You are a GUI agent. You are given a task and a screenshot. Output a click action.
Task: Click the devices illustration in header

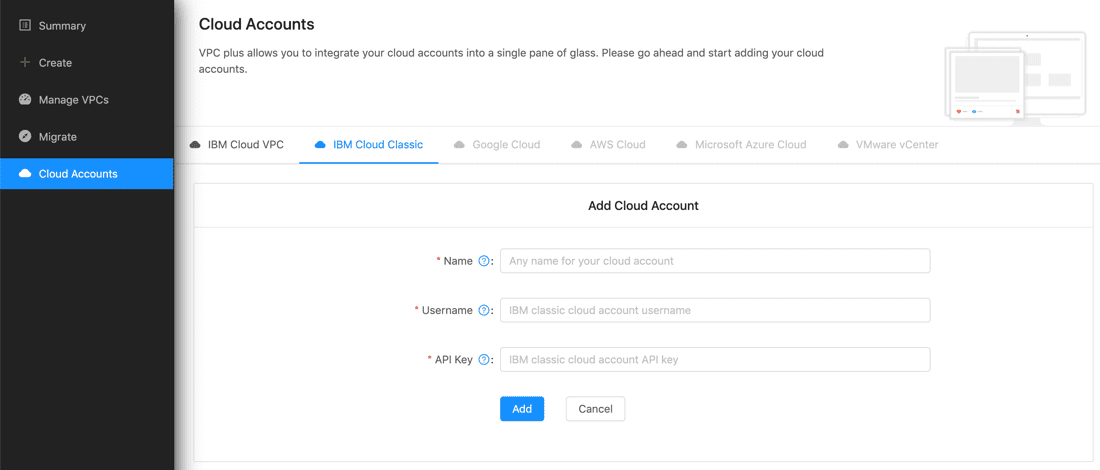(1017, 78)
